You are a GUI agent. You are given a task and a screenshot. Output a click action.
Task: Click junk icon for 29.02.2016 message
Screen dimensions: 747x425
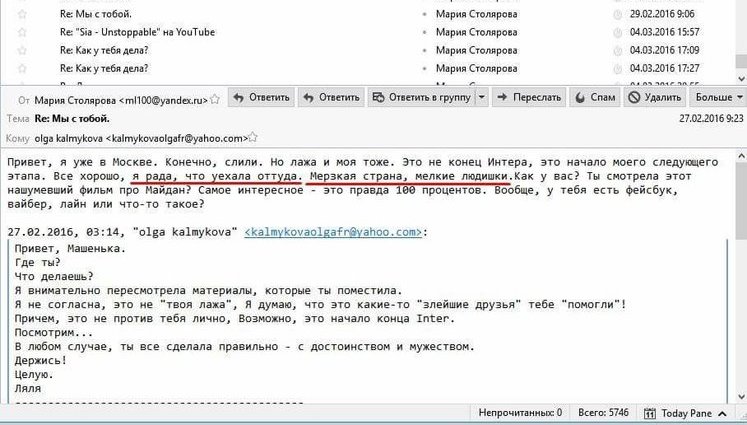[x=617, y=15]
